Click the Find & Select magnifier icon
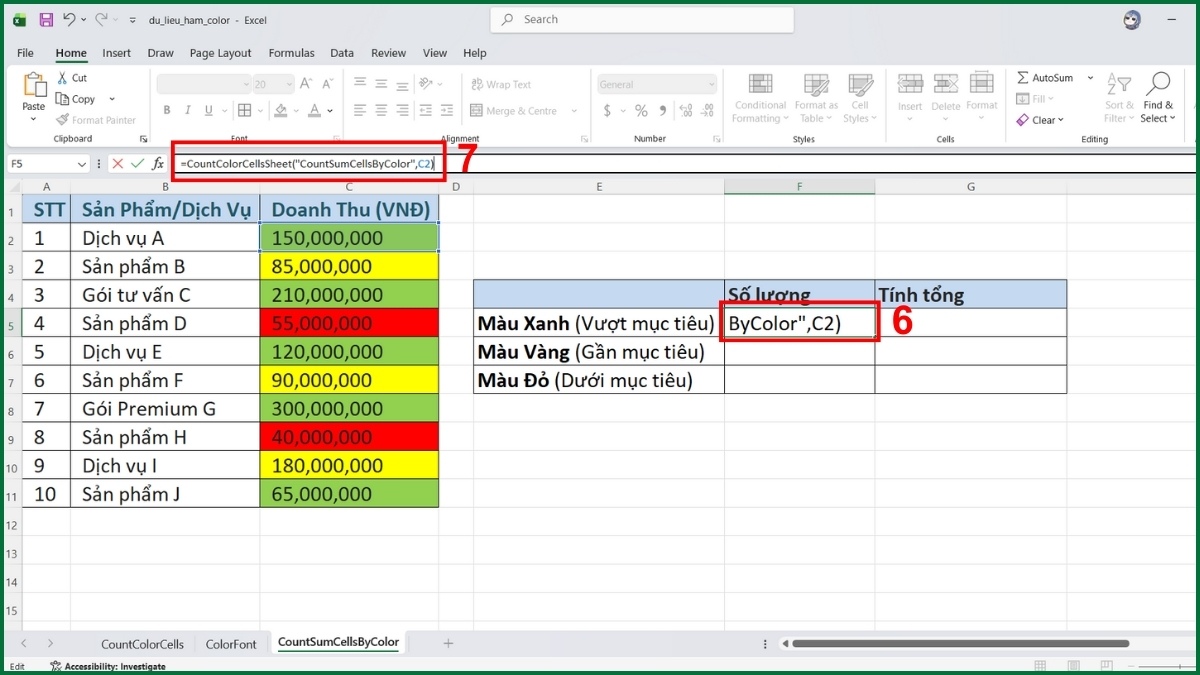1200x675 pixels. [x=1158, y=98]
